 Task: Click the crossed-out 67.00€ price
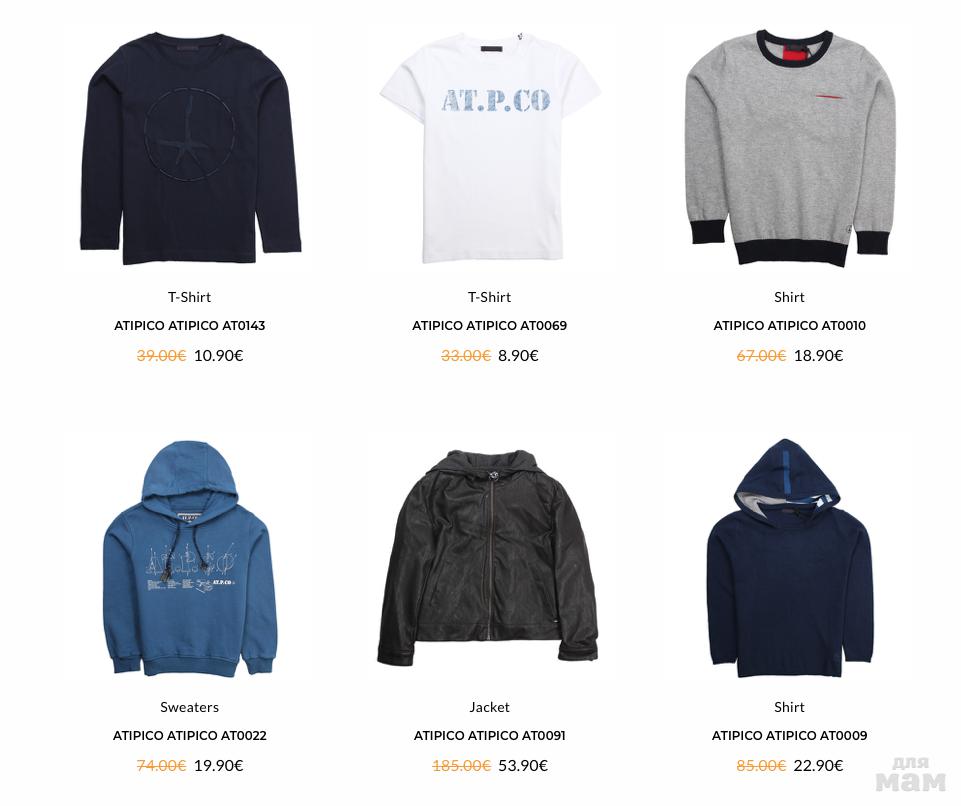point(761,355)
